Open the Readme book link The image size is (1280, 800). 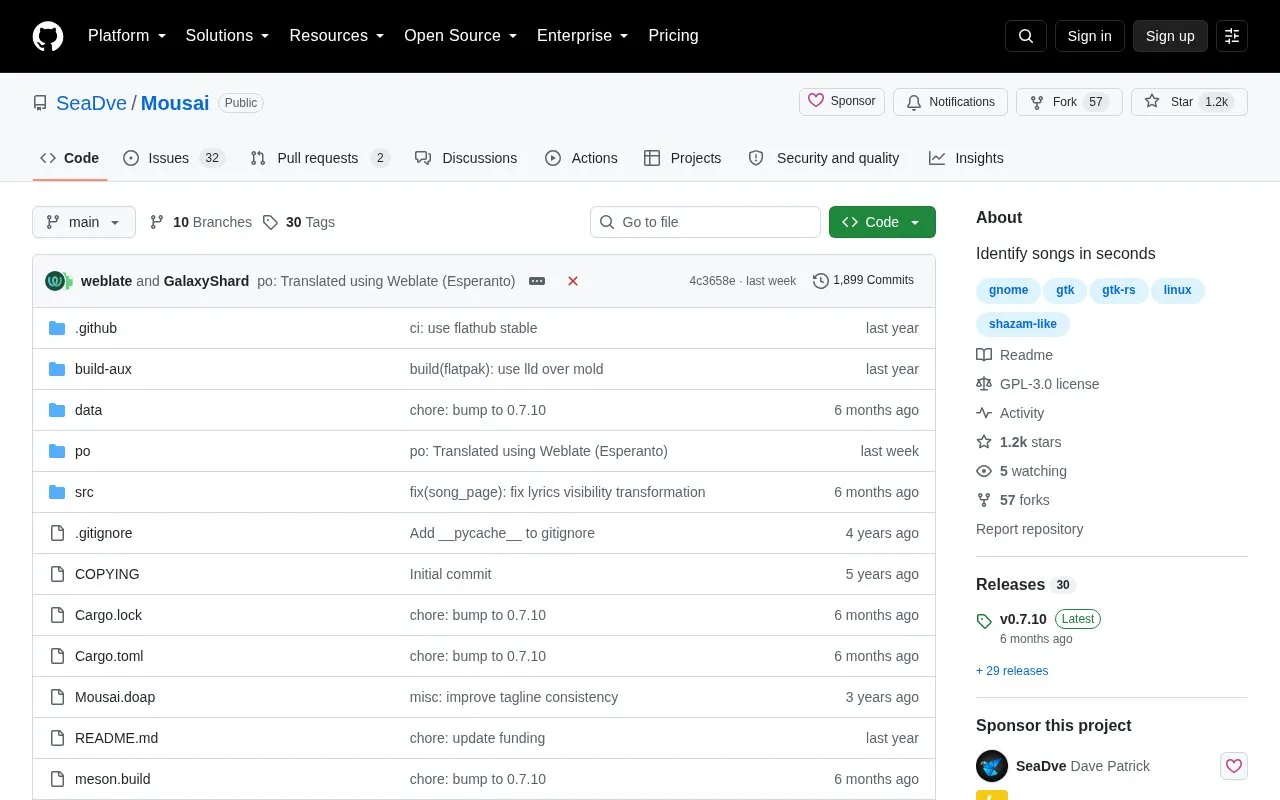1015,355
